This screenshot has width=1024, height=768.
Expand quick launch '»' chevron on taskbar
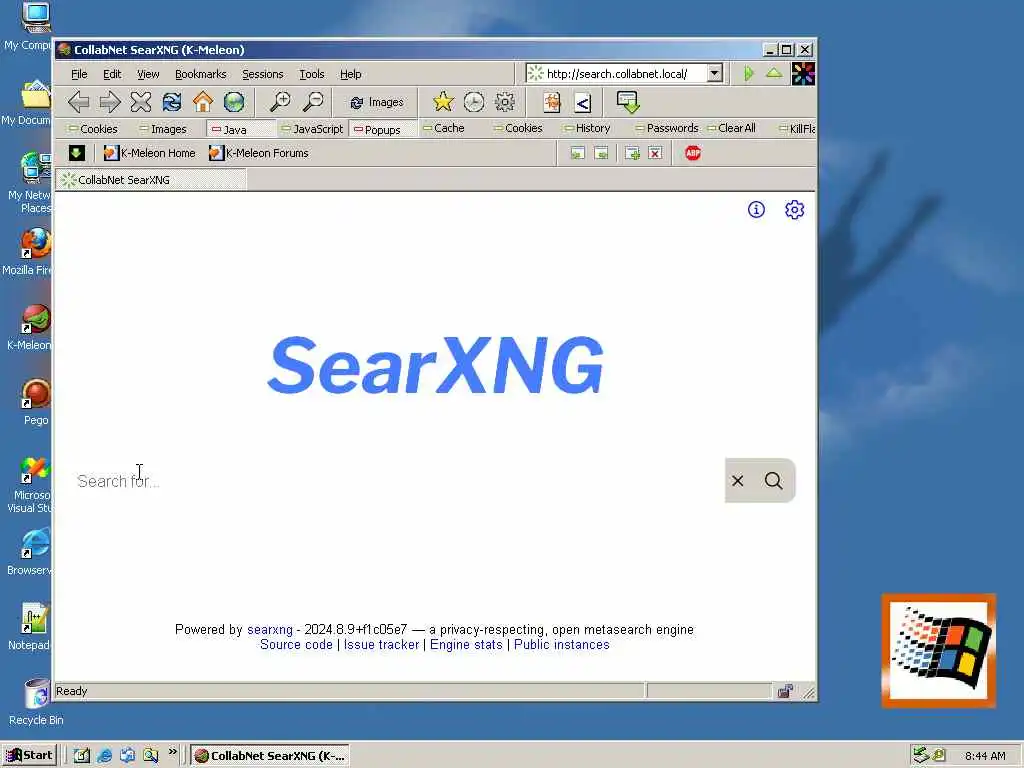[x=172, y=752]
